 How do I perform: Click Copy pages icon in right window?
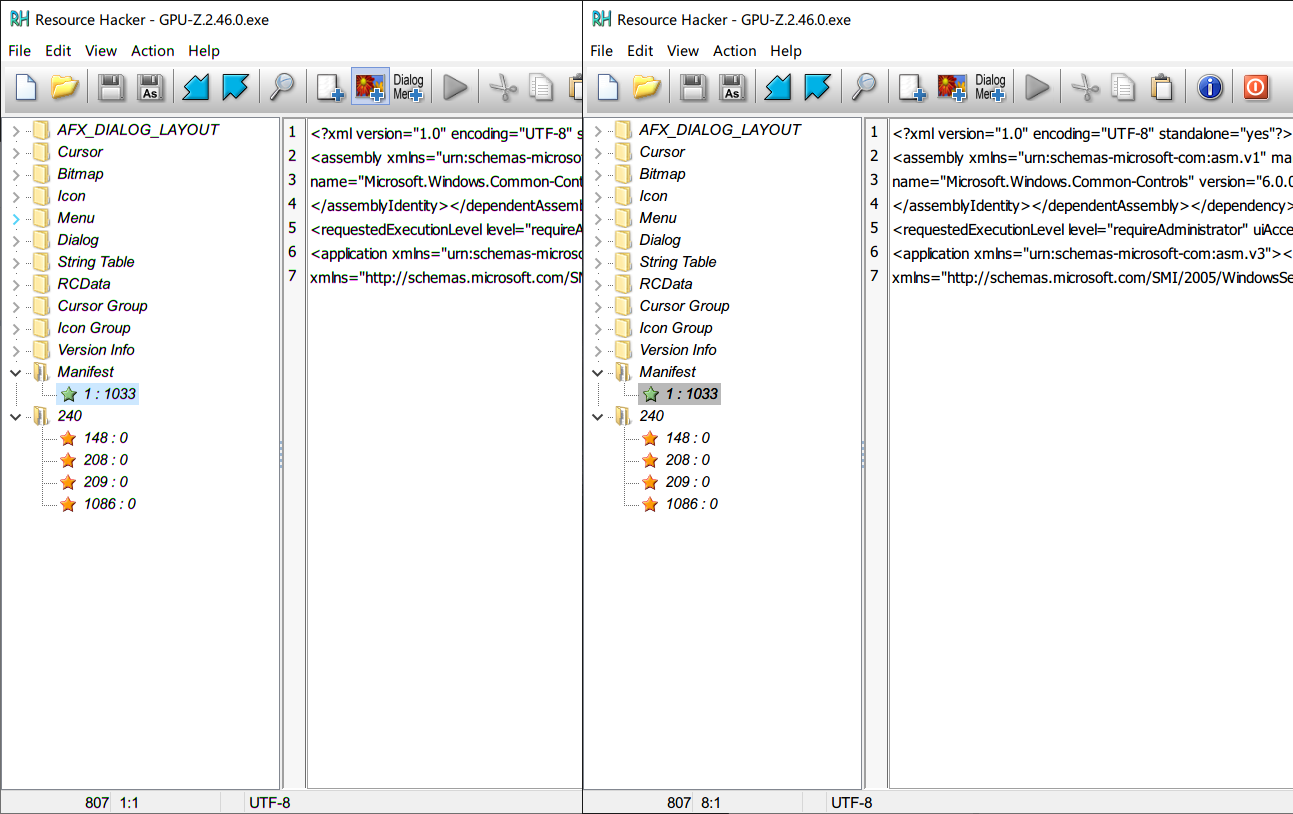click(x=1123, y=87)
